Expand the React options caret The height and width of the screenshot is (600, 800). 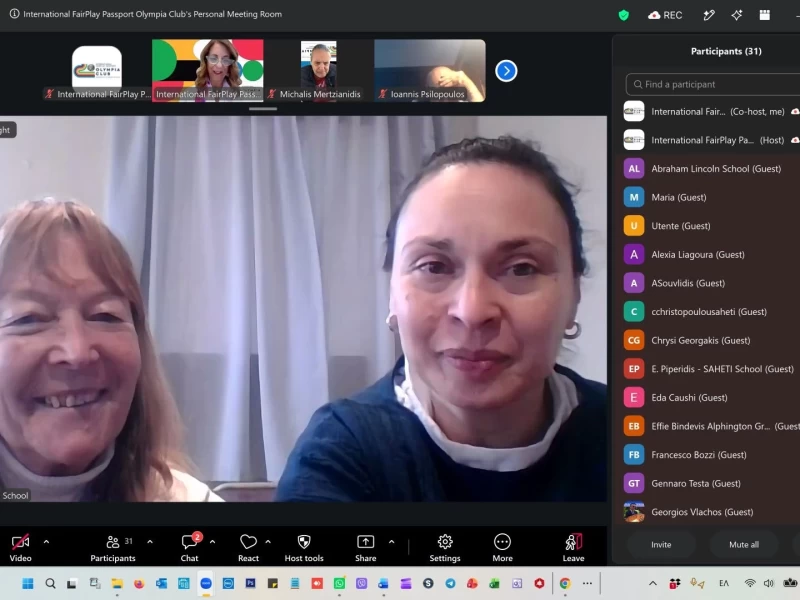pyautogui.click(x=268, y=541)
